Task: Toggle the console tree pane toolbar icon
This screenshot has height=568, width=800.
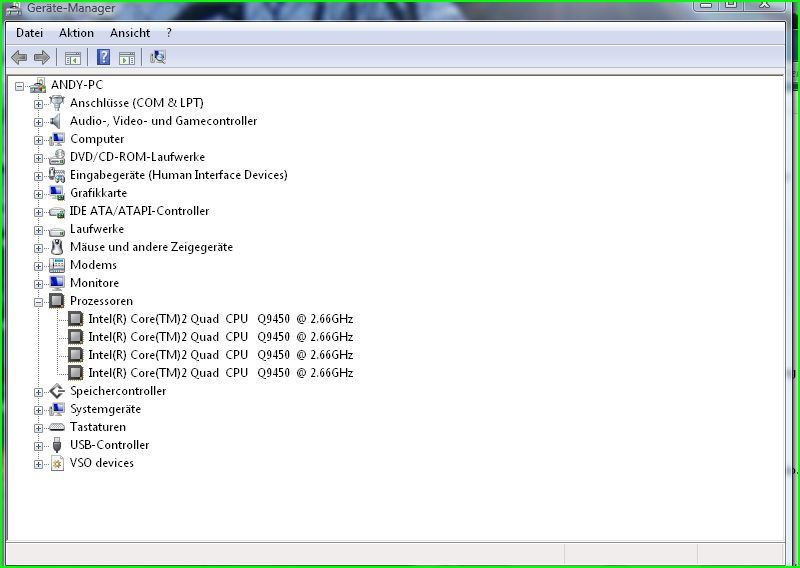Action: (73, 58)
